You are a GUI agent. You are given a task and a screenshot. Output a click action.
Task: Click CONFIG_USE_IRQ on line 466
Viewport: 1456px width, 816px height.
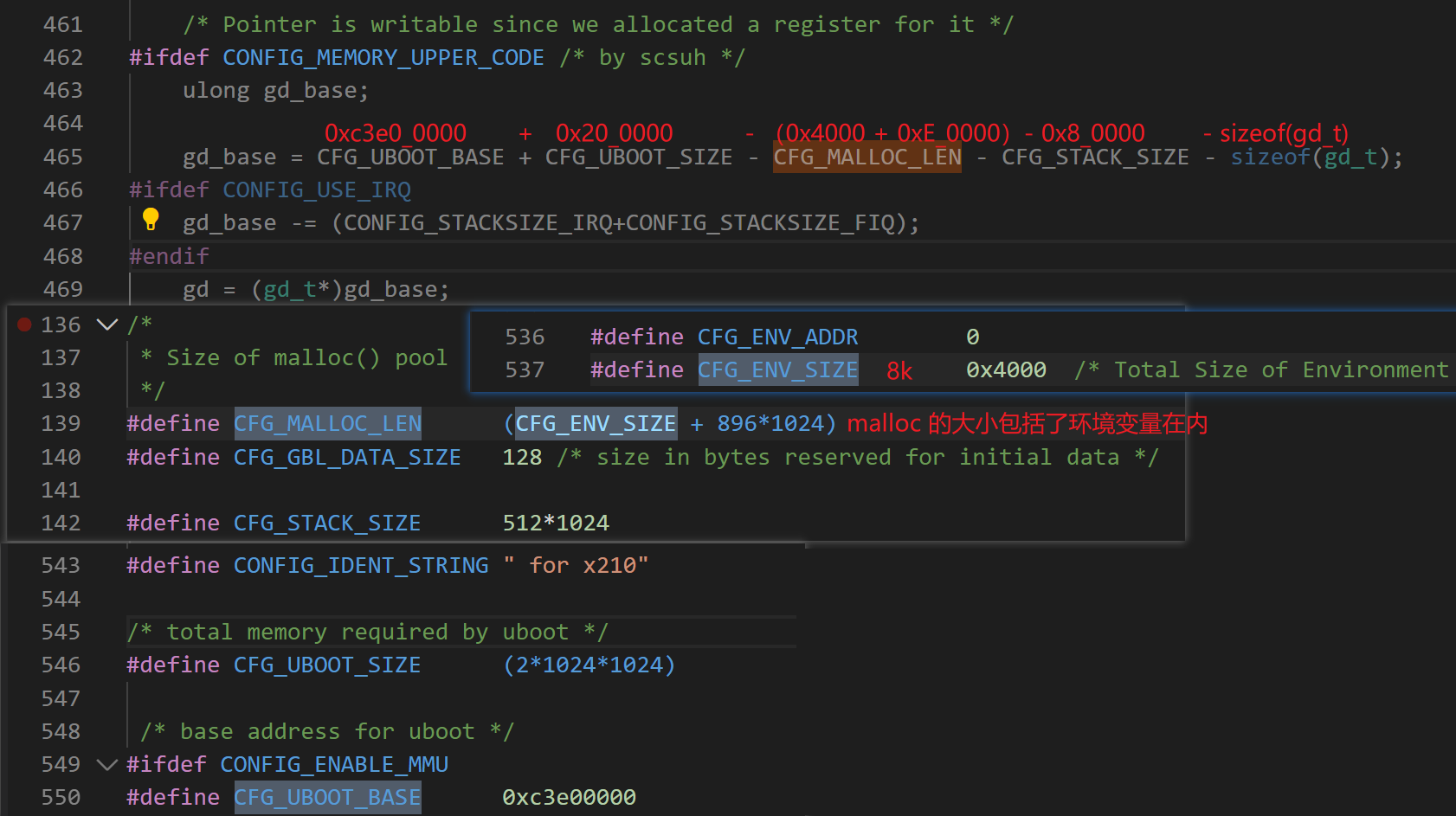click(317, 190)
